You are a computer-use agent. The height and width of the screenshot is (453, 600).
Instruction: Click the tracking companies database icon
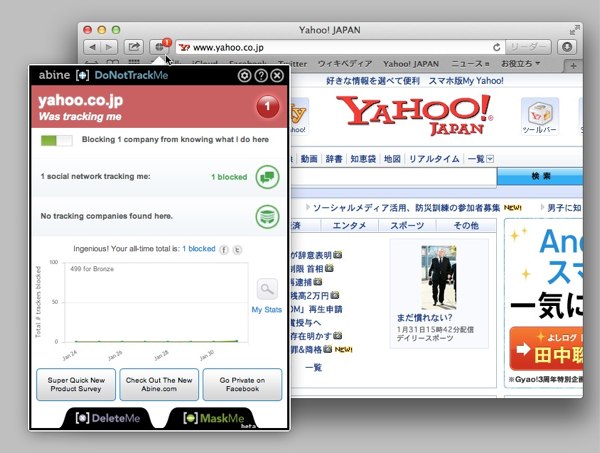tap(267, 217)
